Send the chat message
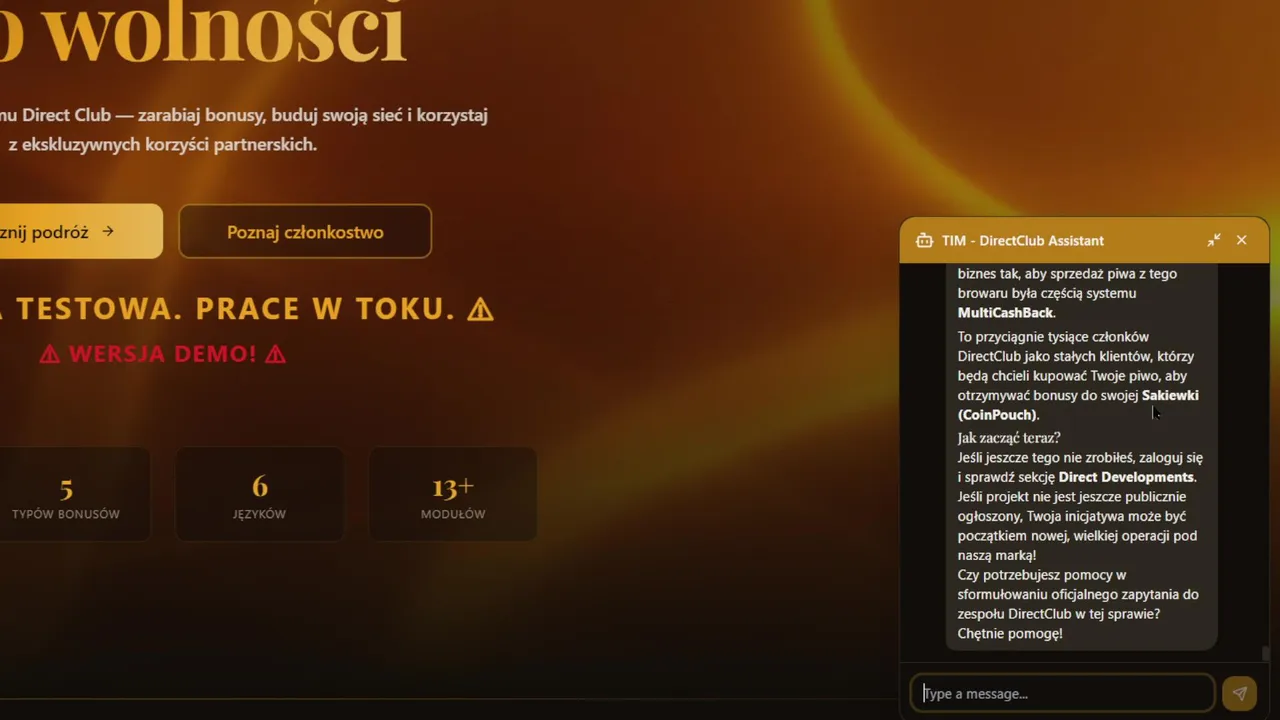 click(1240, 693)
